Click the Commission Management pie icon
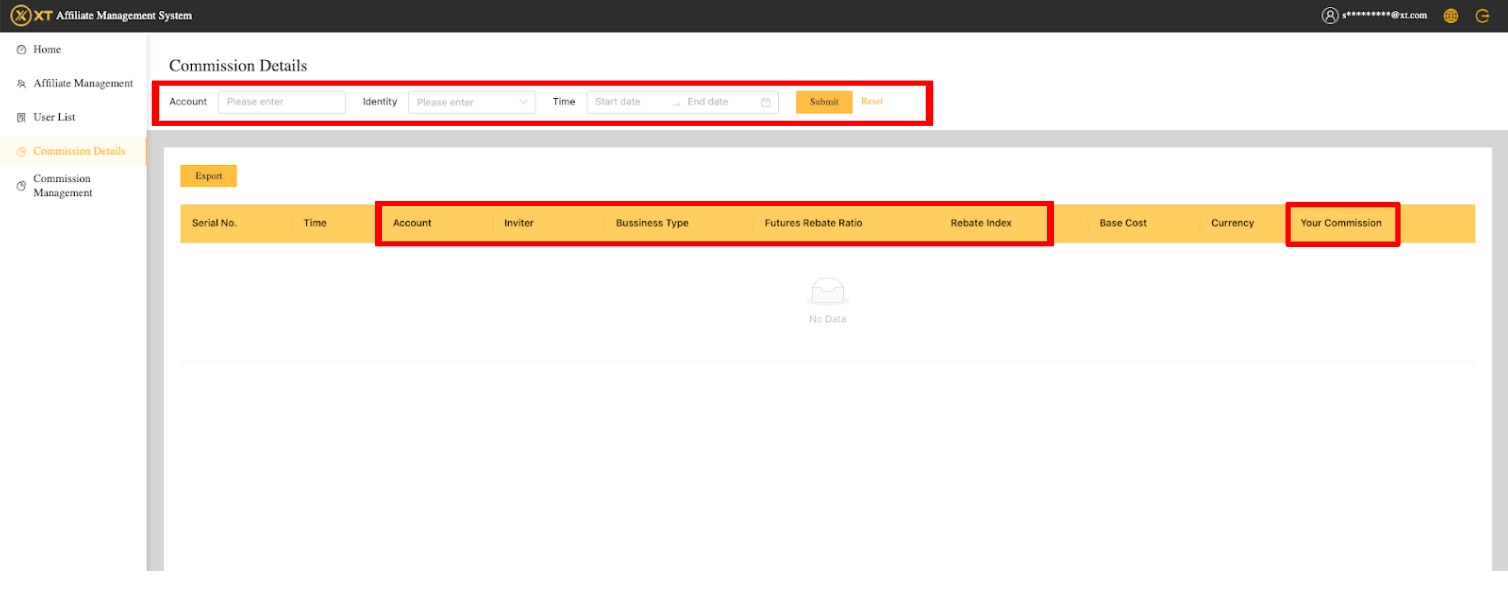 click(x=21, y=186)
